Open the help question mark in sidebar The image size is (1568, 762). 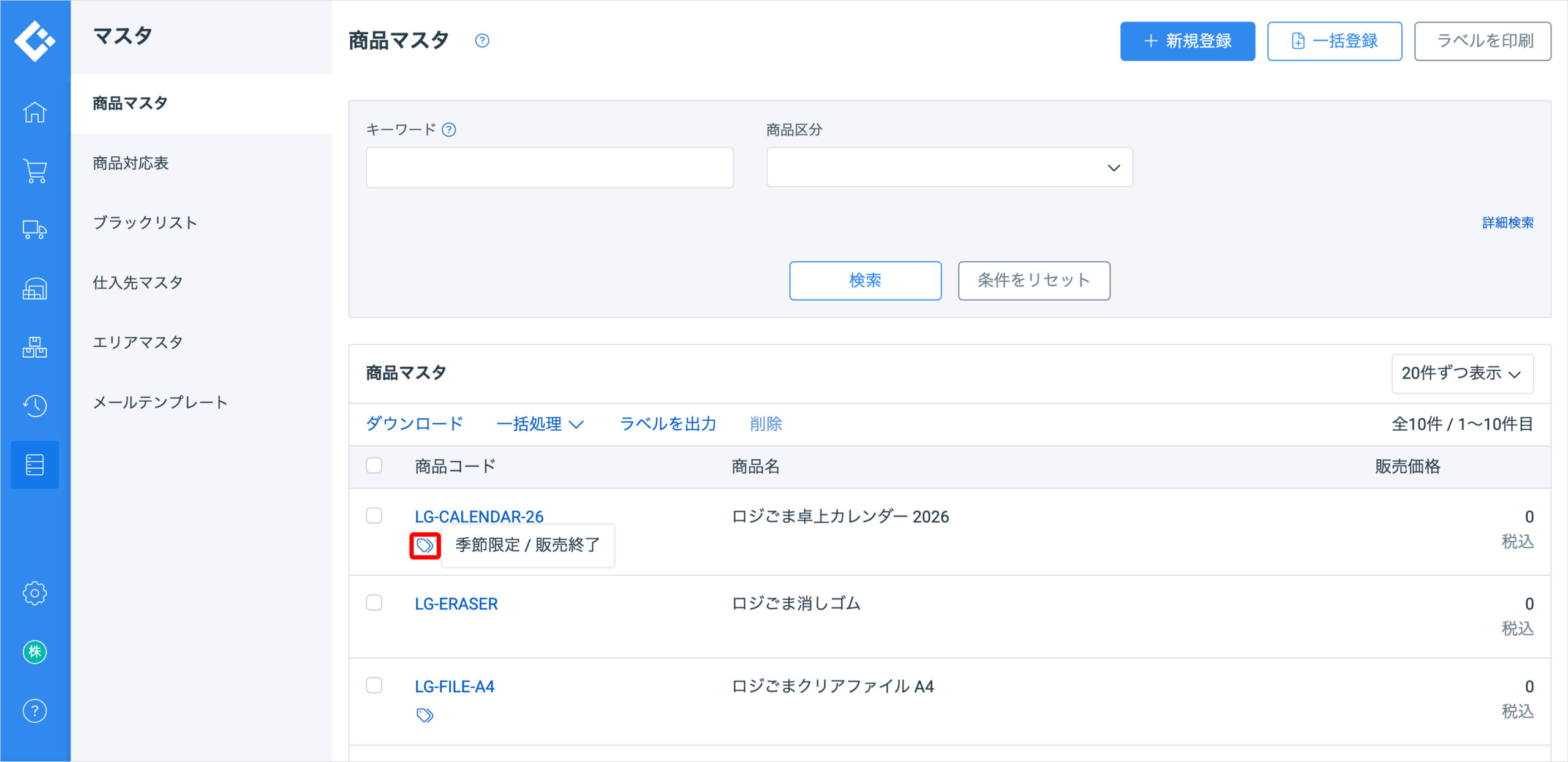coord(35,711)
